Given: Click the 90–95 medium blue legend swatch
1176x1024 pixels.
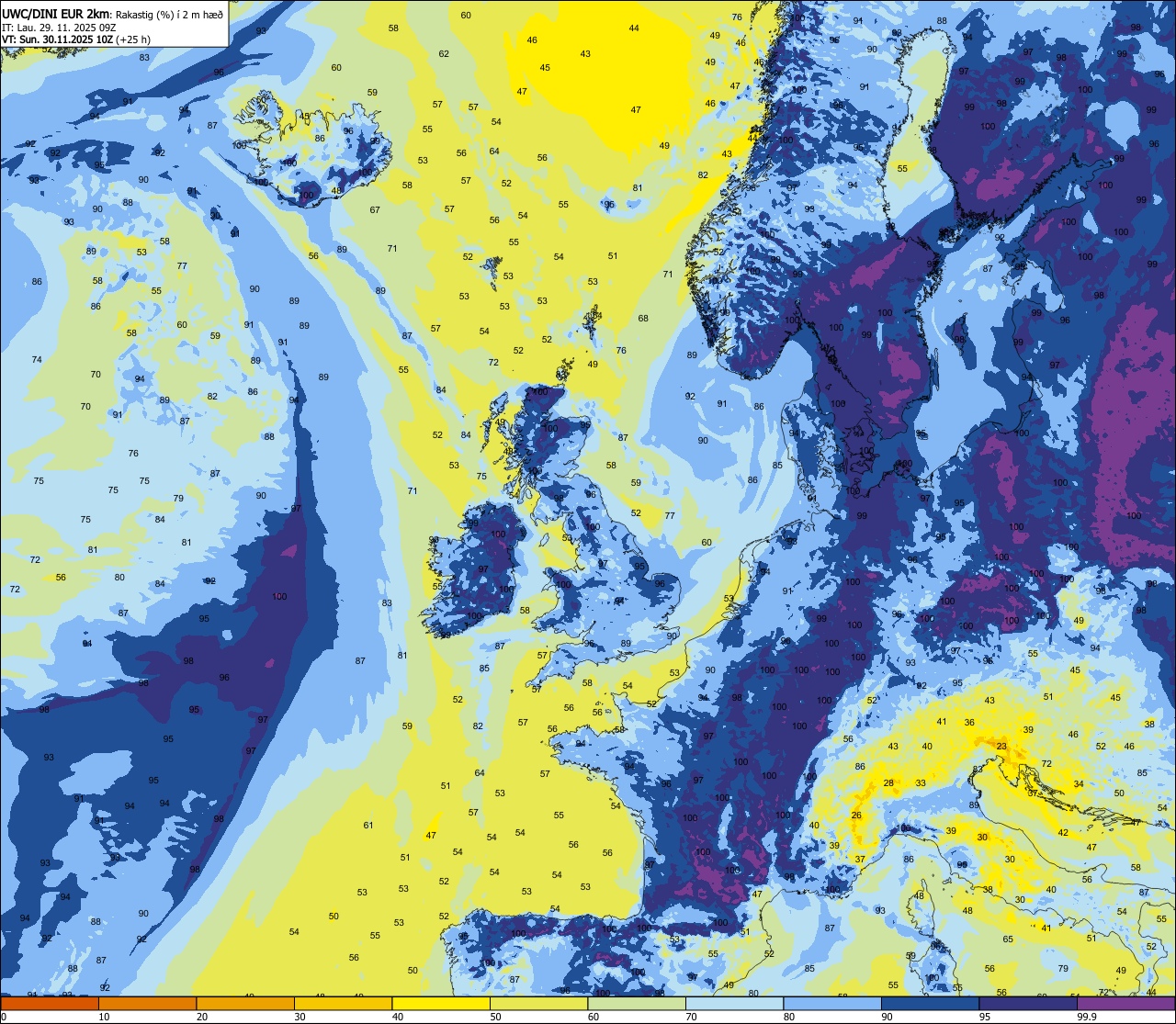Looking at the screenshot, I should point(930,1003).
